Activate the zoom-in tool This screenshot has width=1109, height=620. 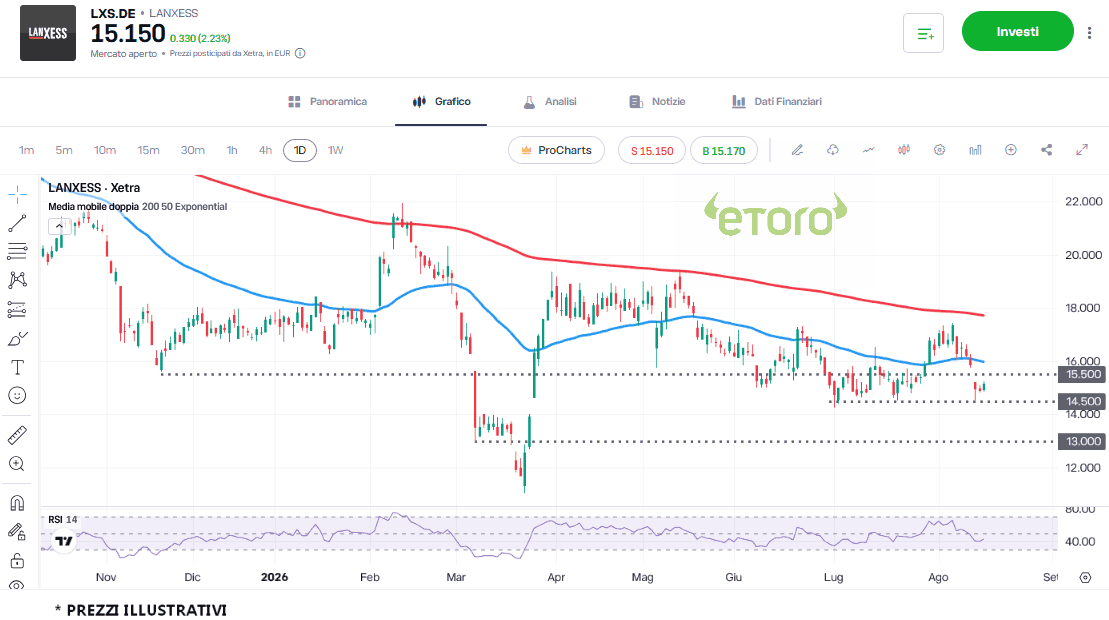click(17, 464)
